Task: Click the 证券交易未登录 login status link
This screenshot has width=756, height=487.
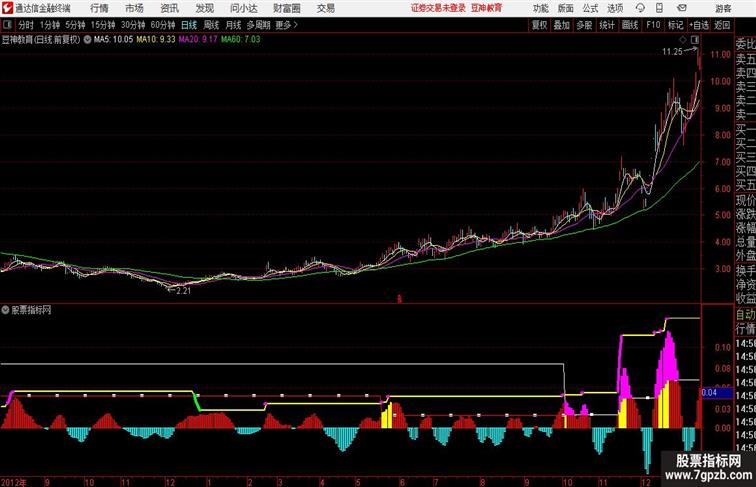Action: 438,8
